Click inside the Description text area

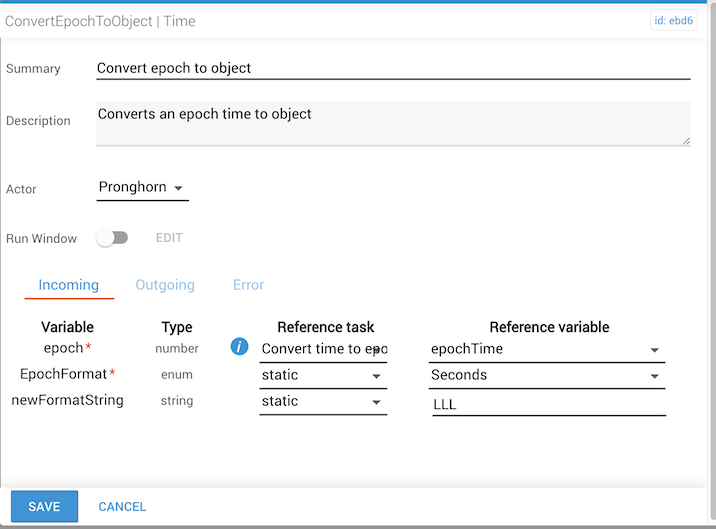point(392,122)
